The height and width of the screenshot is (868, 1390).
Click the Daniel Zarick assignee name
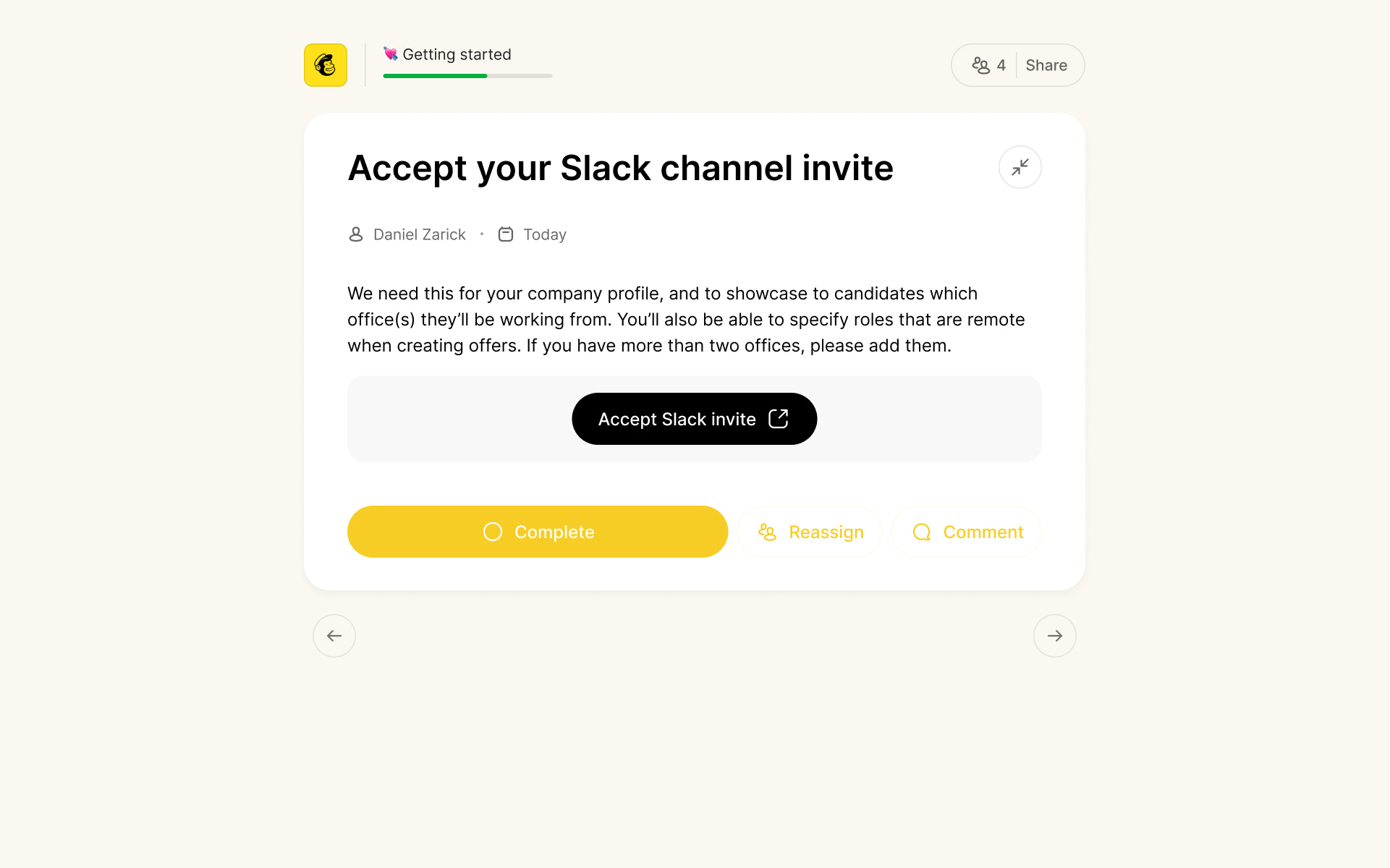coord(419,234)
